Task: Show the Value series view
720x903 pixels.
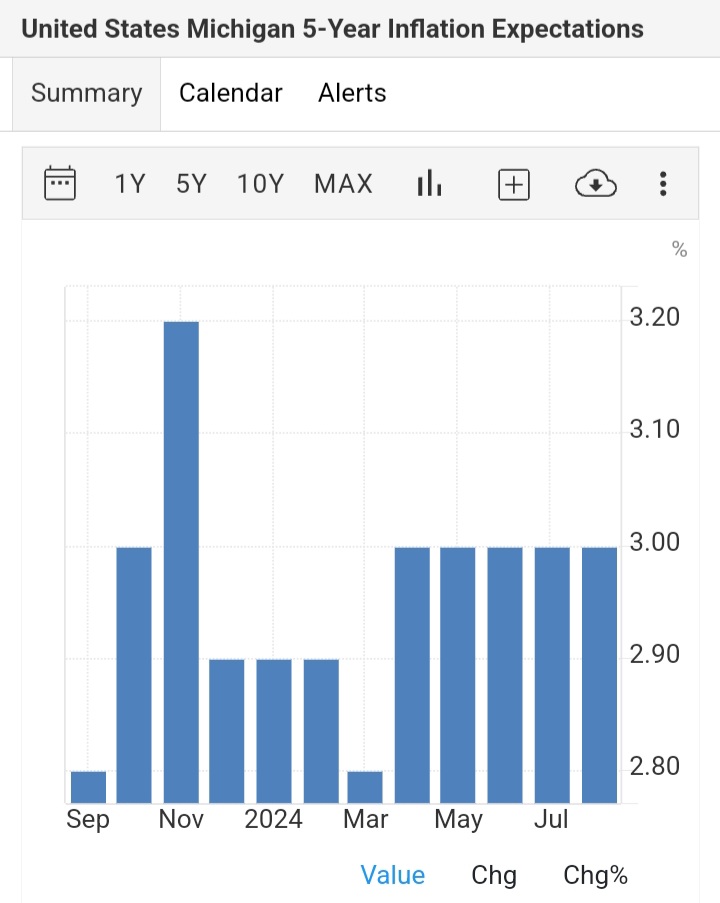Action: tap(392, 876)
